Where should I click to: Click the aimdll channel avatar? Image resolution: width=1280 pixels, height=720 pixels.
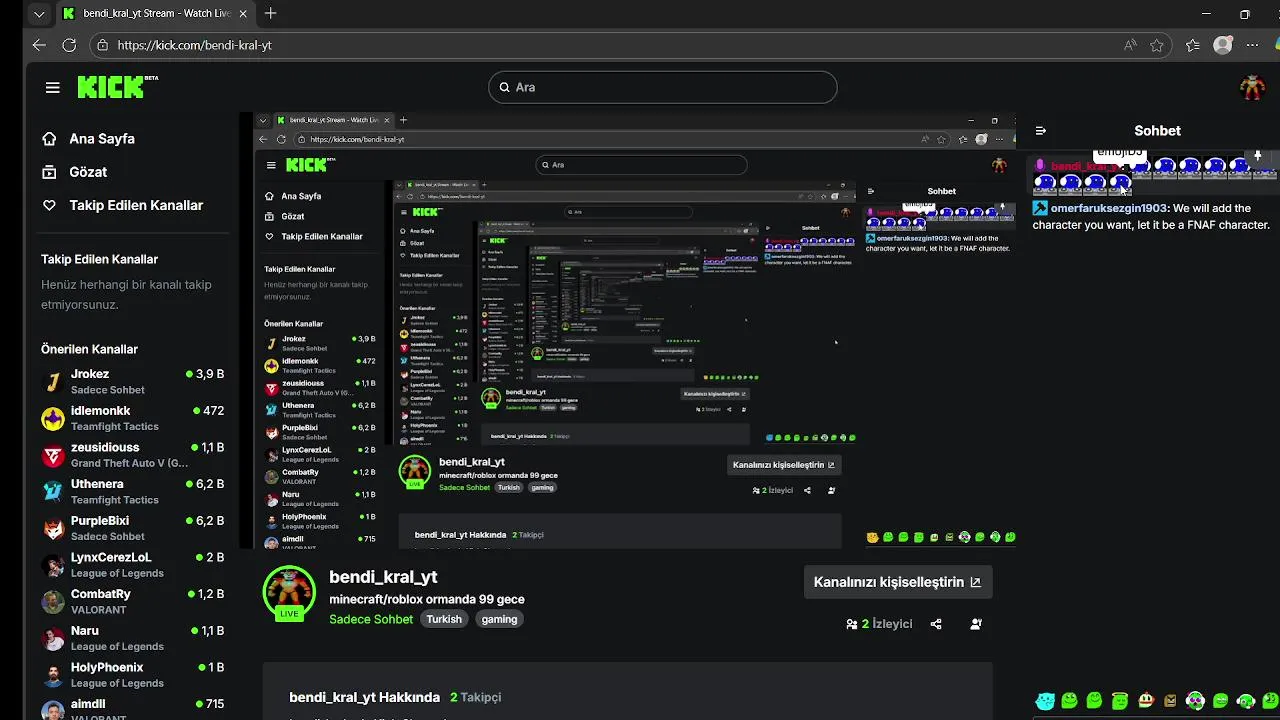(x=53, y=710)
